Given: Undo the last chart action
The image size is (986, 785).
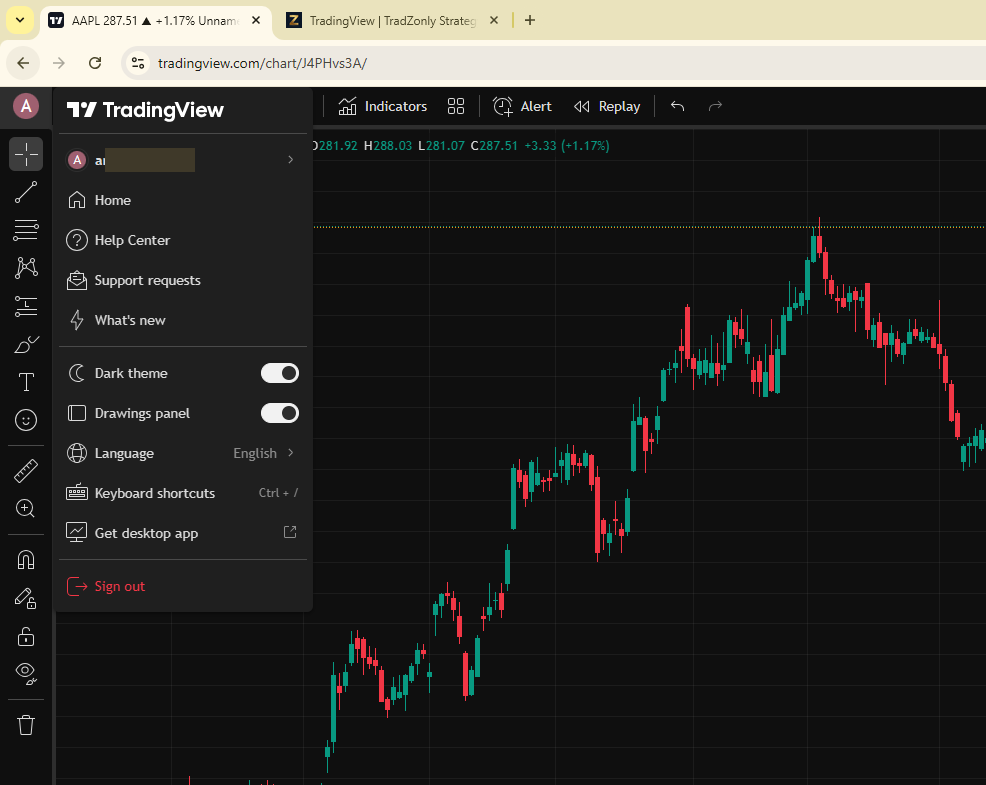Looking at the screenshot, I should [x=677, y=106].
